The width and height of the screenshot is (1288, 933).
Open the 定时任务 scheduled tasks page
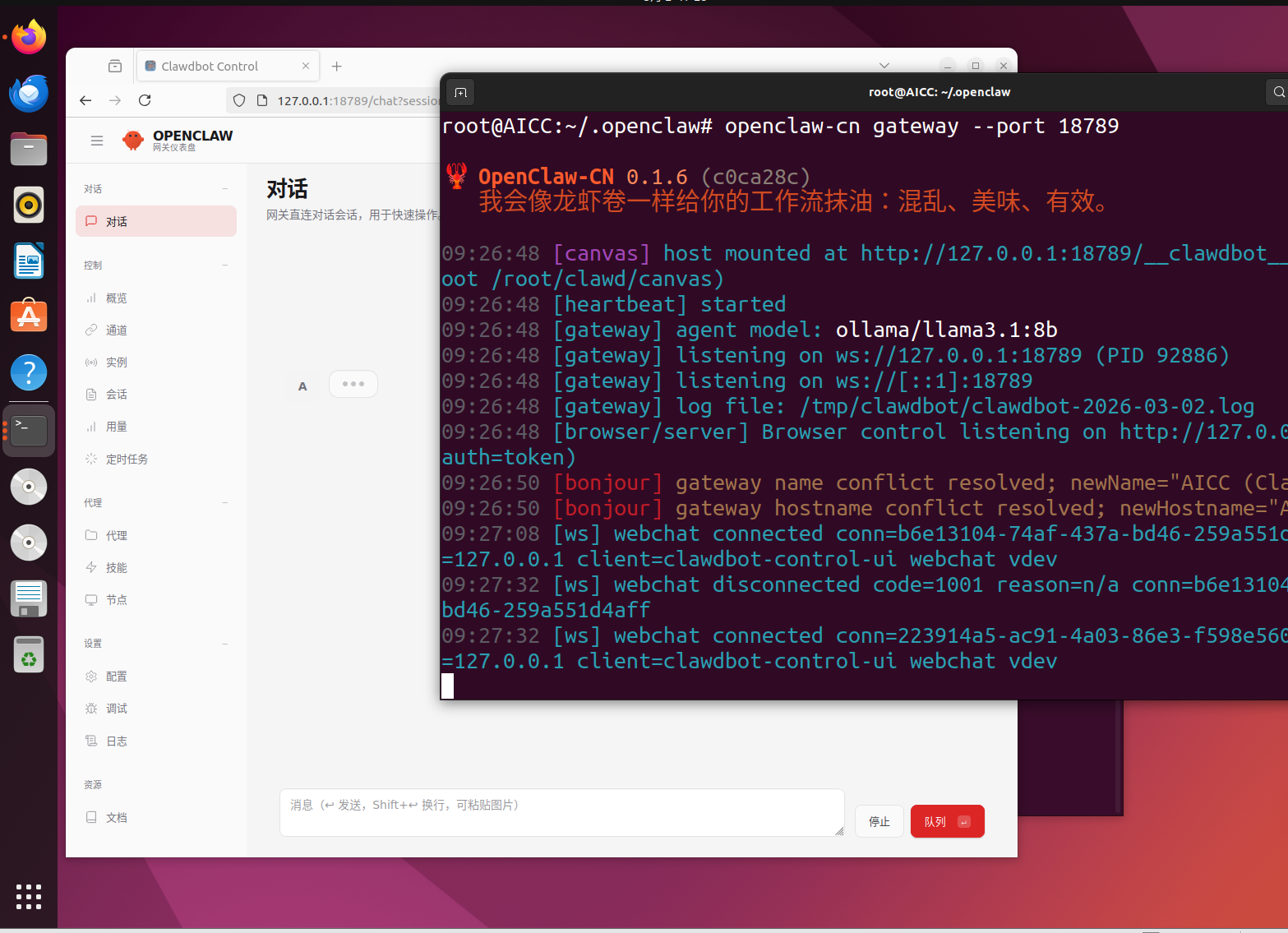pyautogui.click(x=156, y=459)
